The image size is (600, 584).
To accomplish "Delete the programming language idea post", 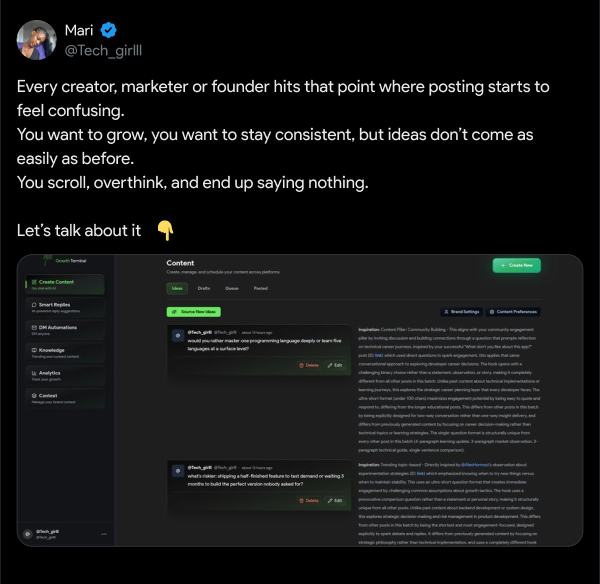I will [x=309, y=366].
